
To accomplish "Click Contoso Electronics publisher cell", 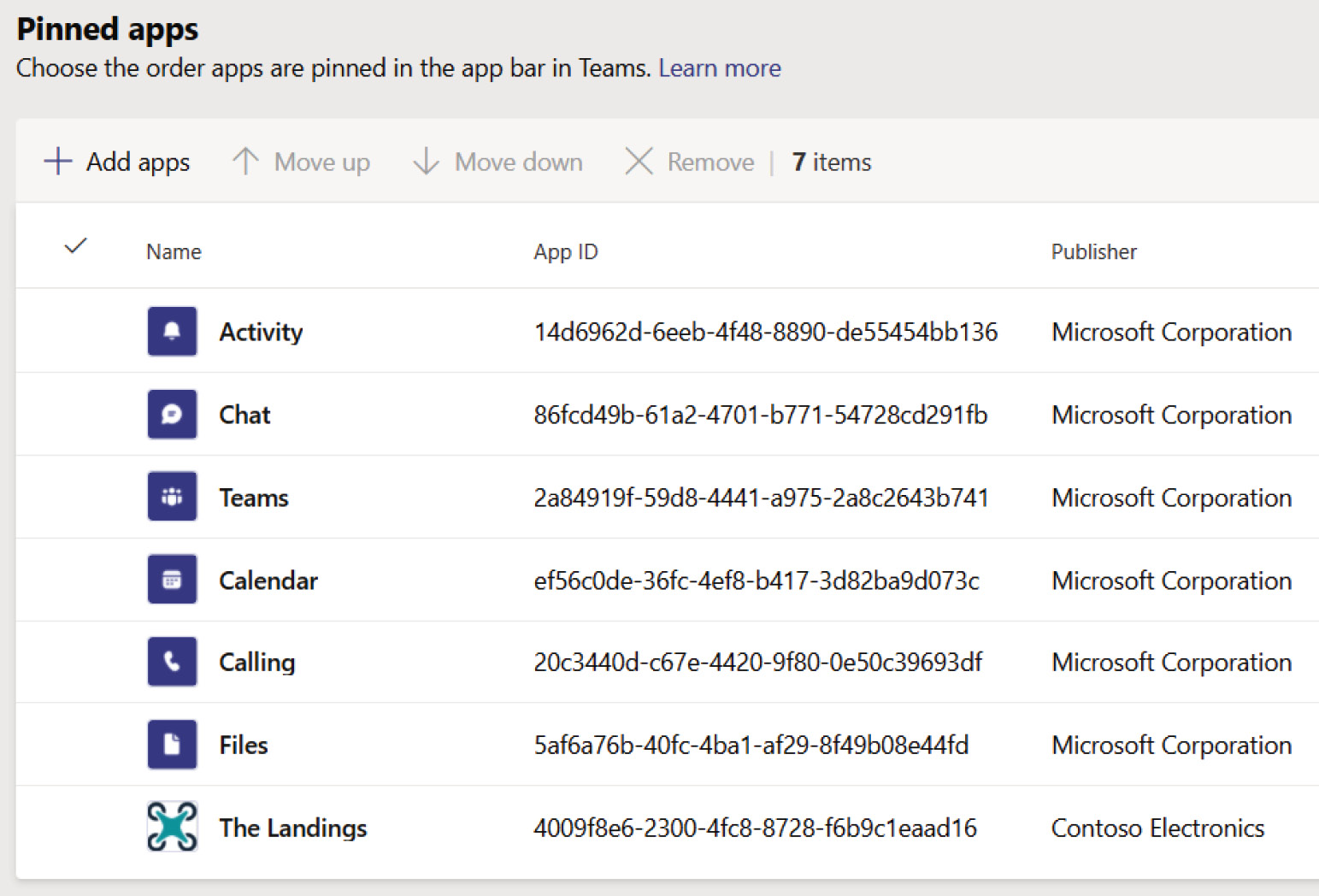I will (x=1157, y=828).
